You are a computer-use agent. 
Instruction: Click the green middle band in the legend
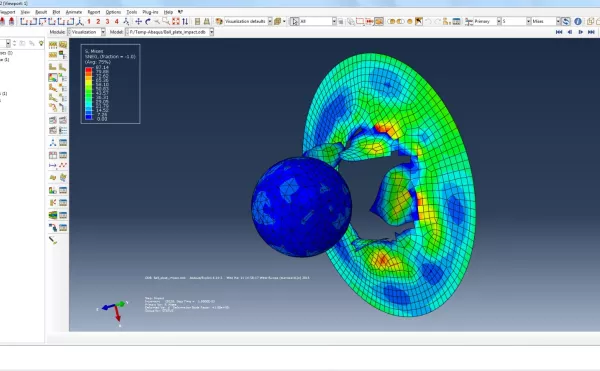point(89,93)
